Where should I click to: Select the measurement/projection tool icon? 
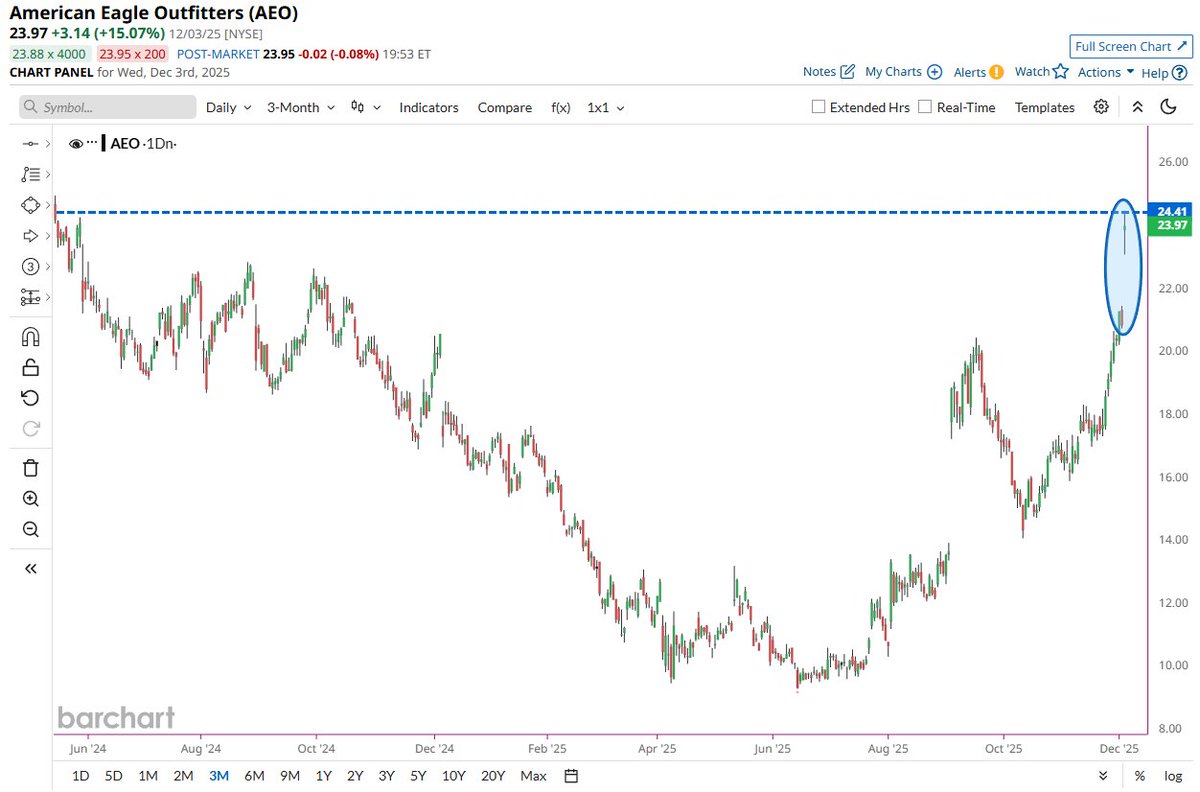pos(29,297)
